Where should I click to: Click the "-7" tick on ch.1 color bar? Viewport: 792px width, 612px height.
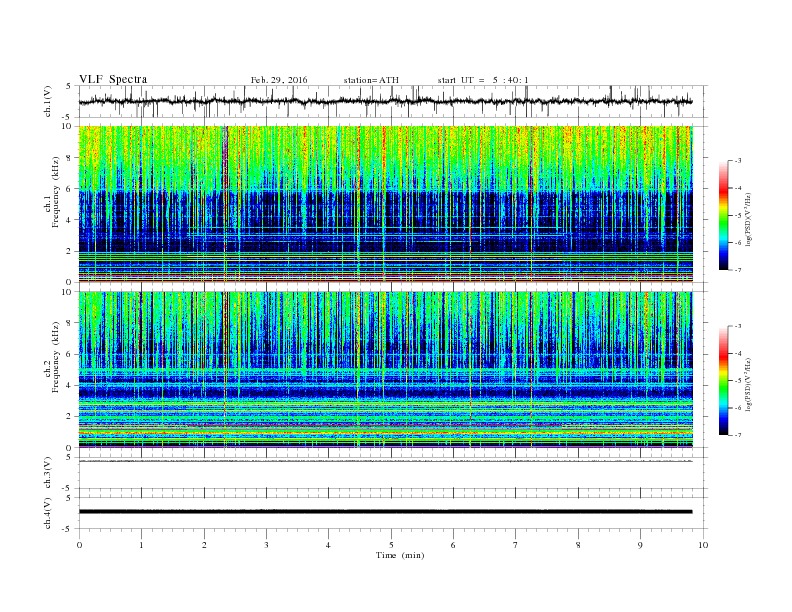point(737,270)
